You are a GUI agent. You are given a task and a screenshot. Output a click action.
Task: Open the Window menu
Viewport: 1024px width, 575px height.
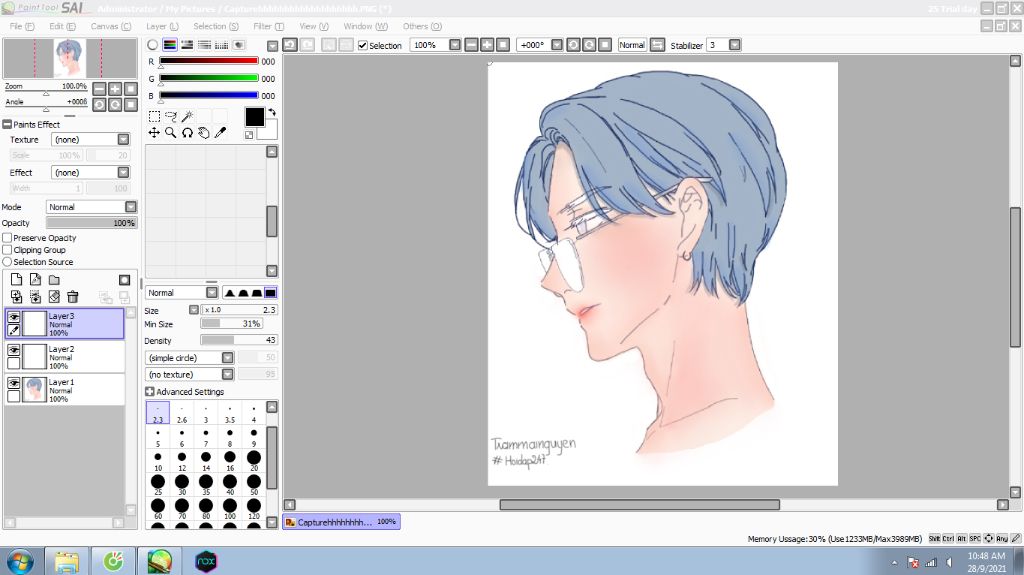coord(365,26)
